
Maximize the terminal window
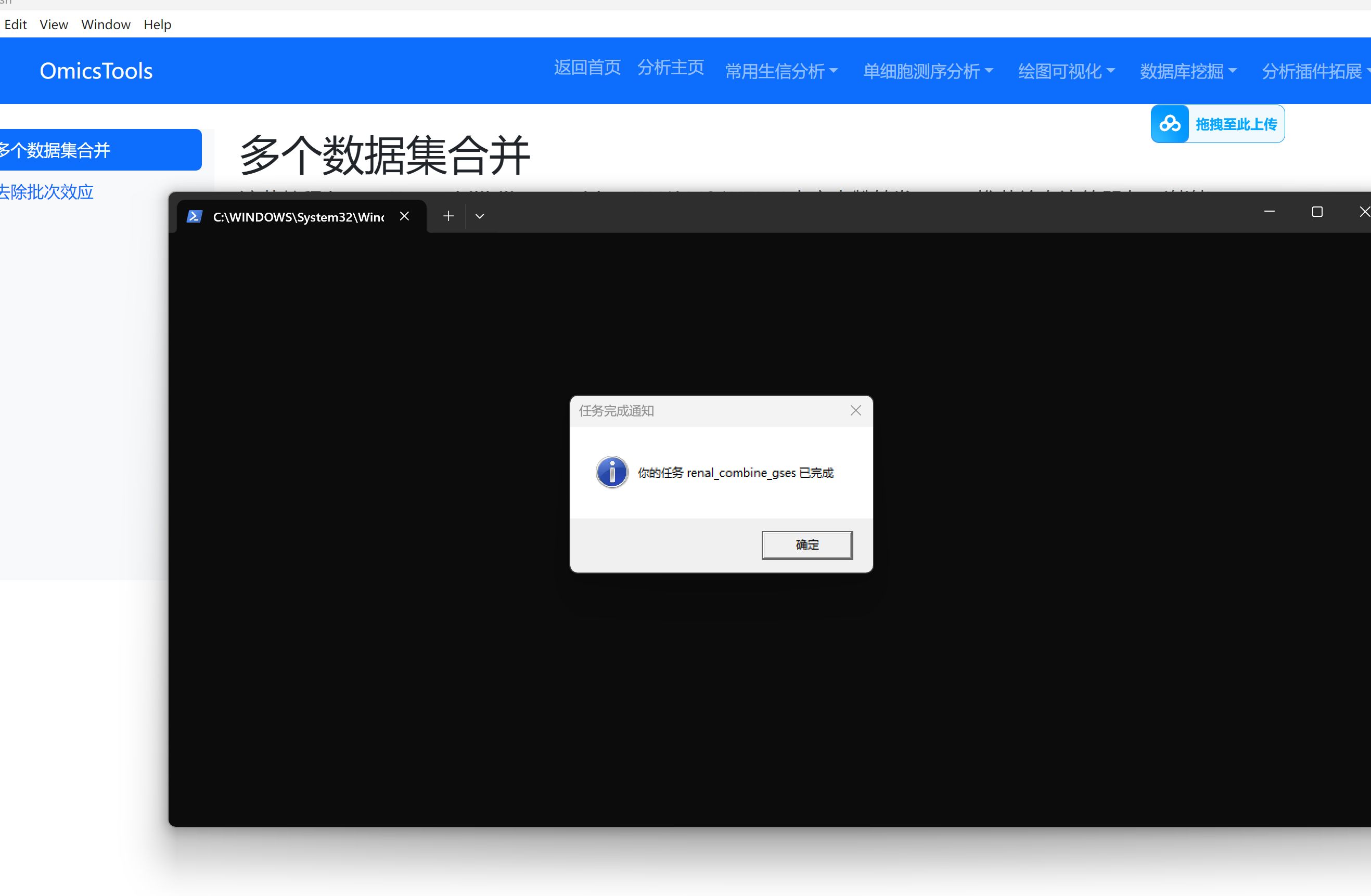point(1317,212)
